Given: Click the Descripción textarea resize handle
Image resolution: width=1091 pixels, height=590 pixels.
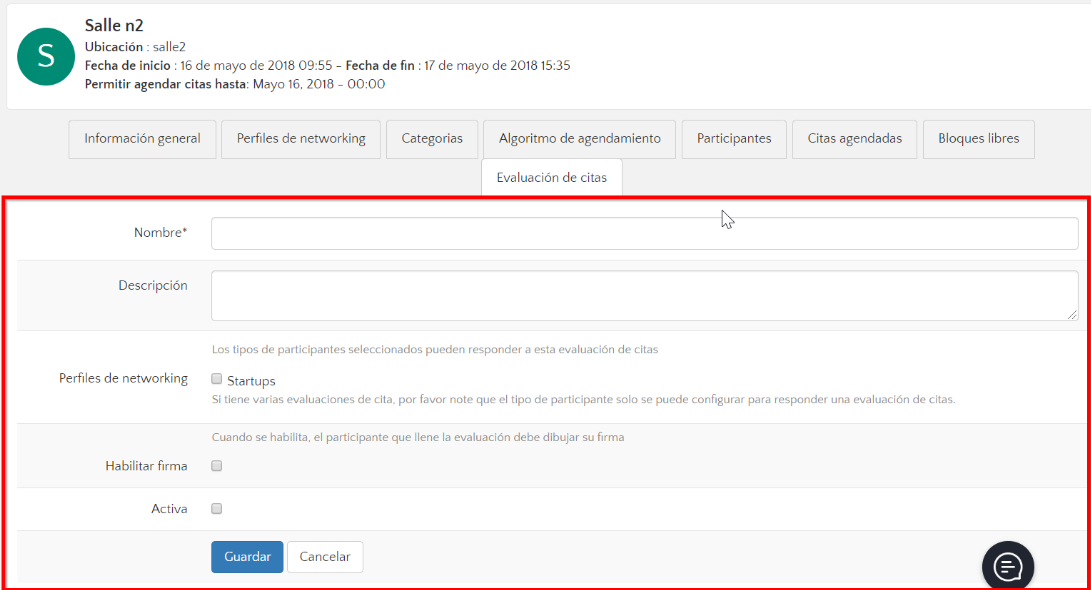Looking at the screenshot, I should point(1072,314).
